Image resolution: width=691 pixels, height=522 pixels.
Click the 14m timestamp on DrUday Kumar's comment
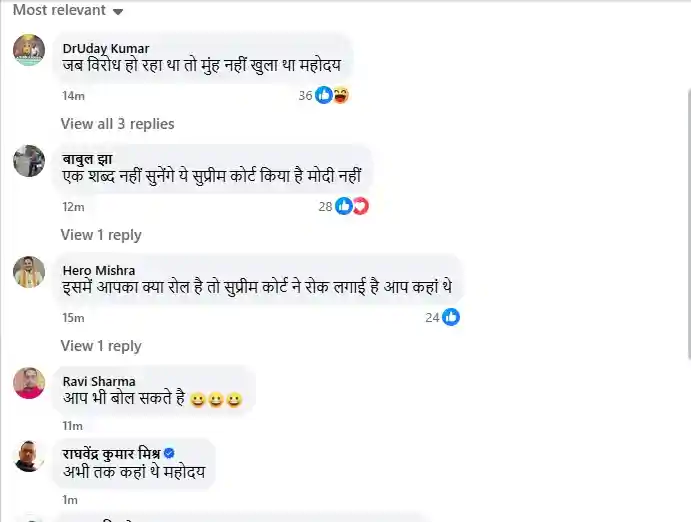pyautogui.click(x=73, y=96)
